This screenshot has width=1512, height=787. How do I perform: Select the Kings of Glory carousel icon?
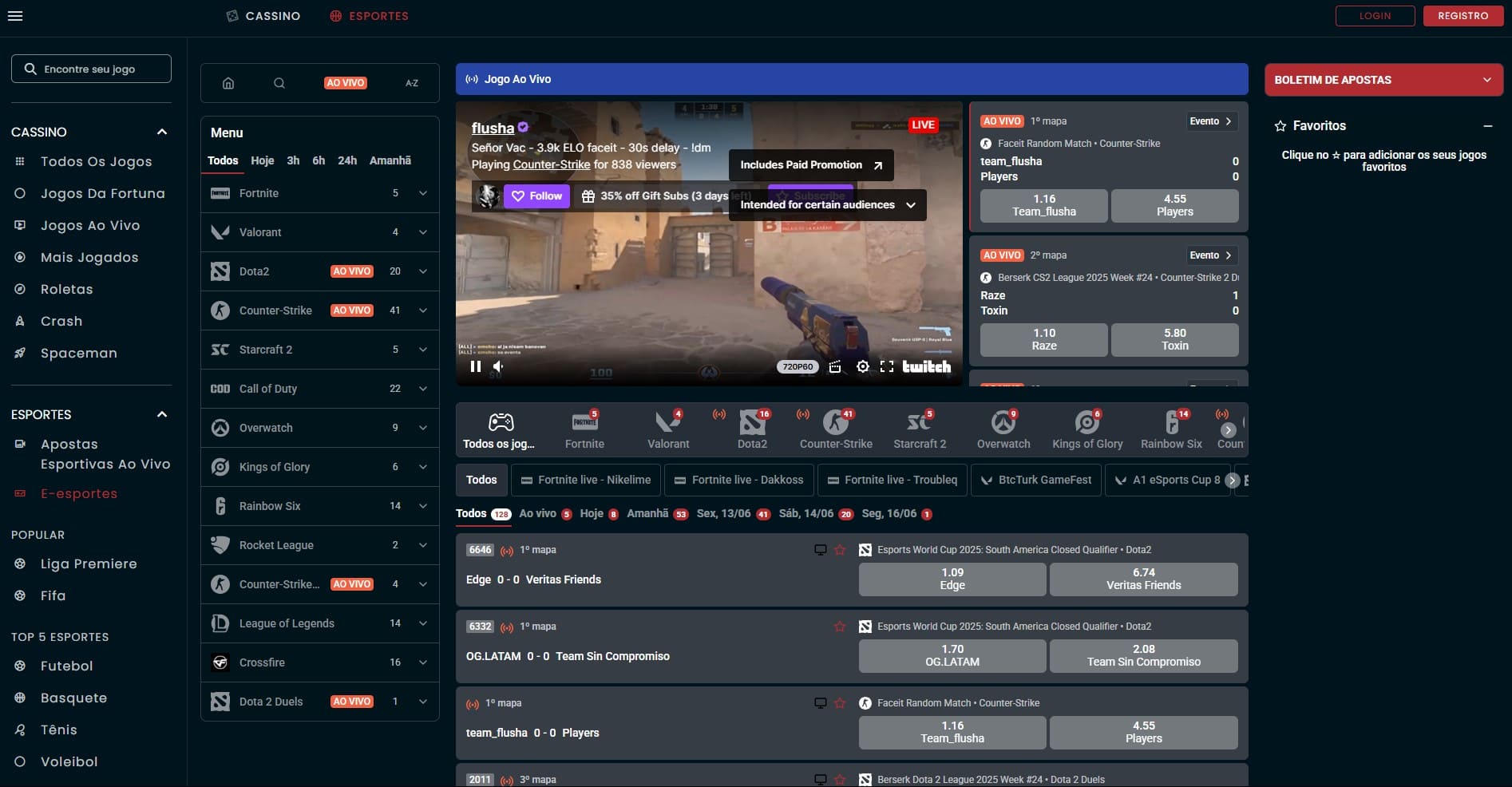pyautogui.click(x=1087, y=422)
